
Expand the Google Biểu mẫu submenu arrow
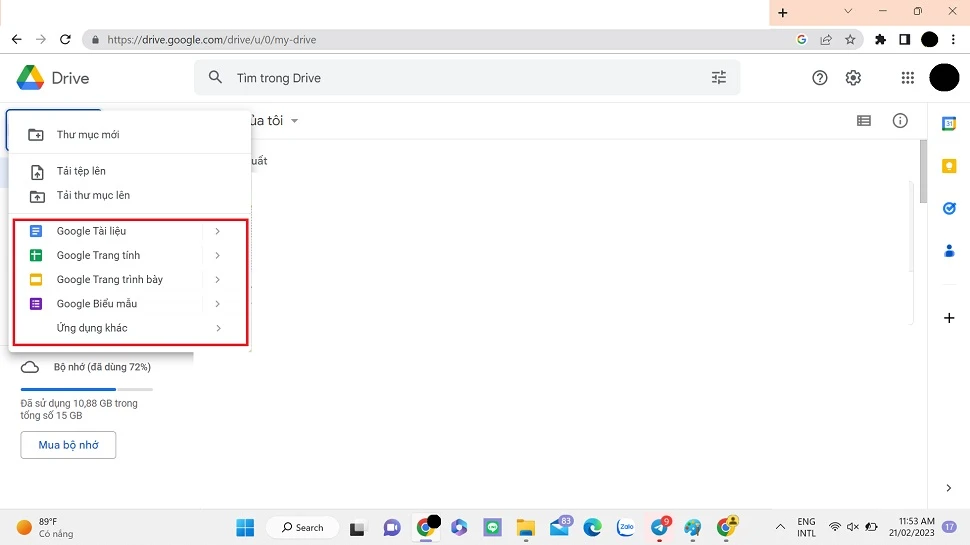(218, 304)
